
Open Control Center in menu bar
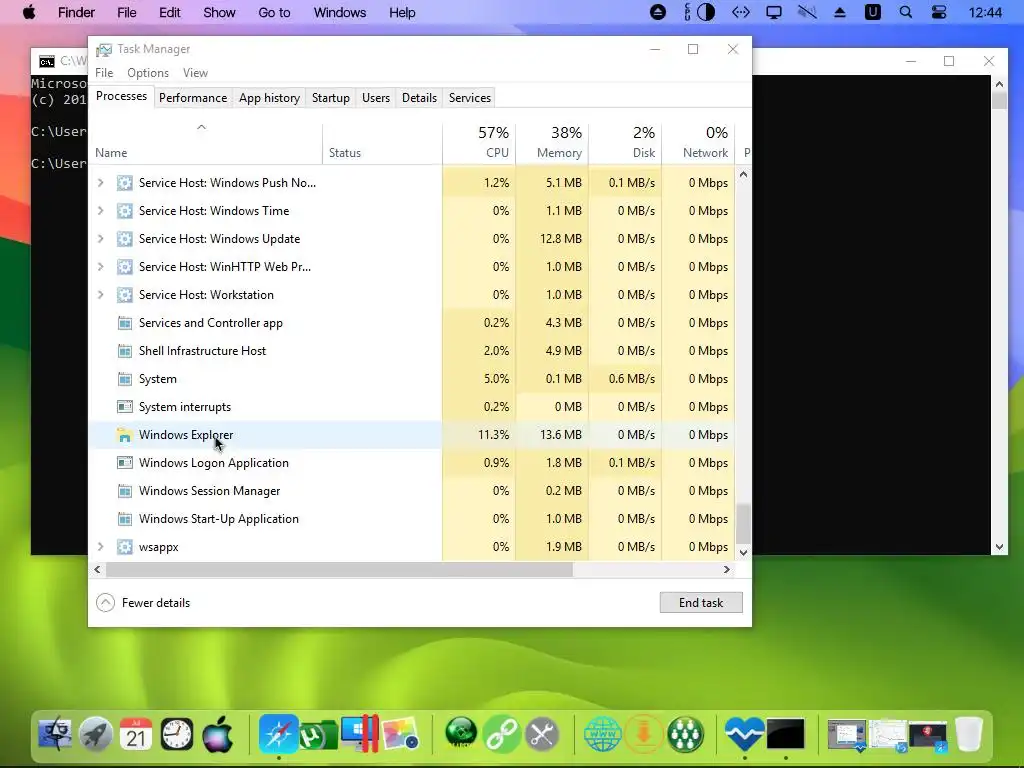938,12
